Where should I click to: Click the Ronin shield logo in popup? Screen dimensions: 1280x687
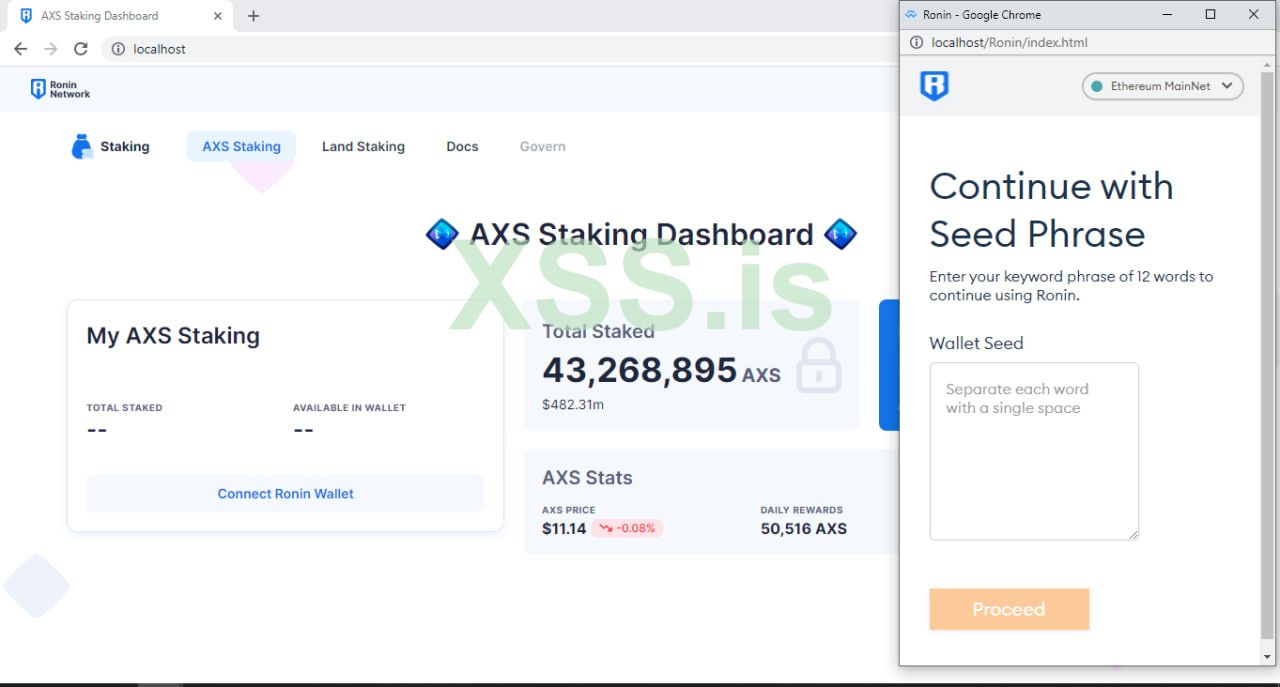[x=934, y=86]
